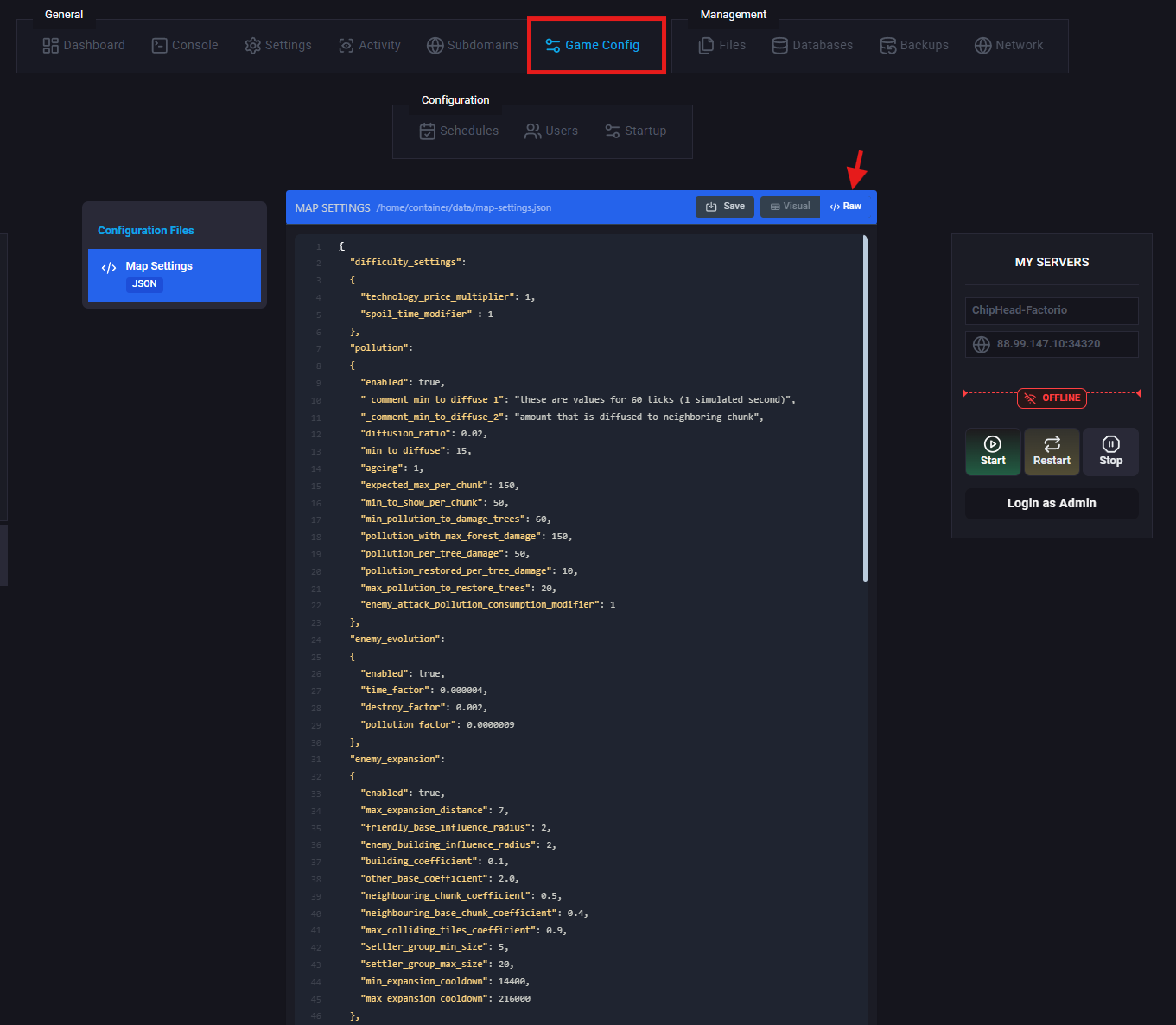
Task: Click the MY SERVERS heading
Action: point(1052,262)
